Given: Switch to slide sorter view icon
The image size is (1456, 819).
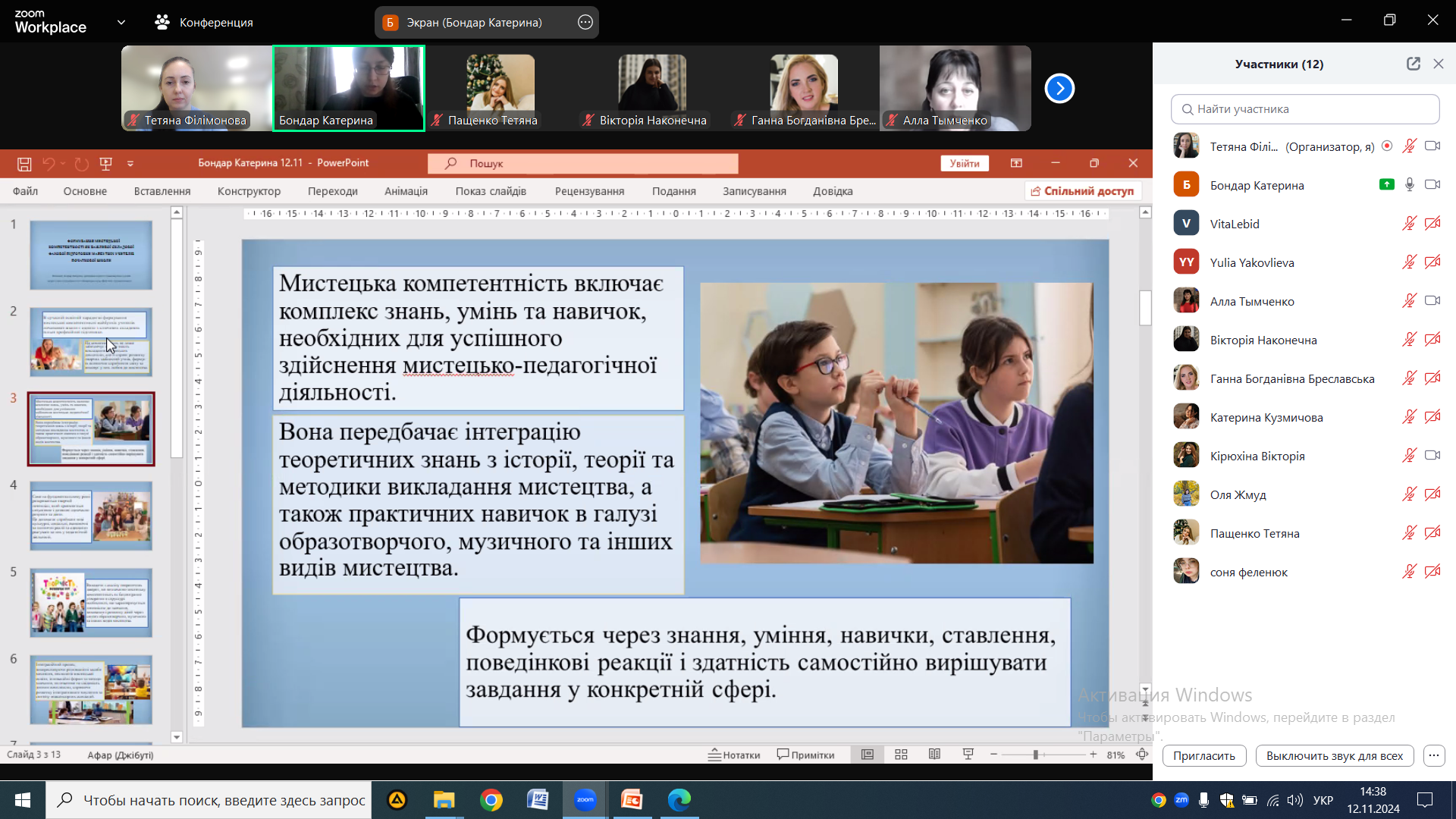Looking at the screenshot, I should pos(901,755).
